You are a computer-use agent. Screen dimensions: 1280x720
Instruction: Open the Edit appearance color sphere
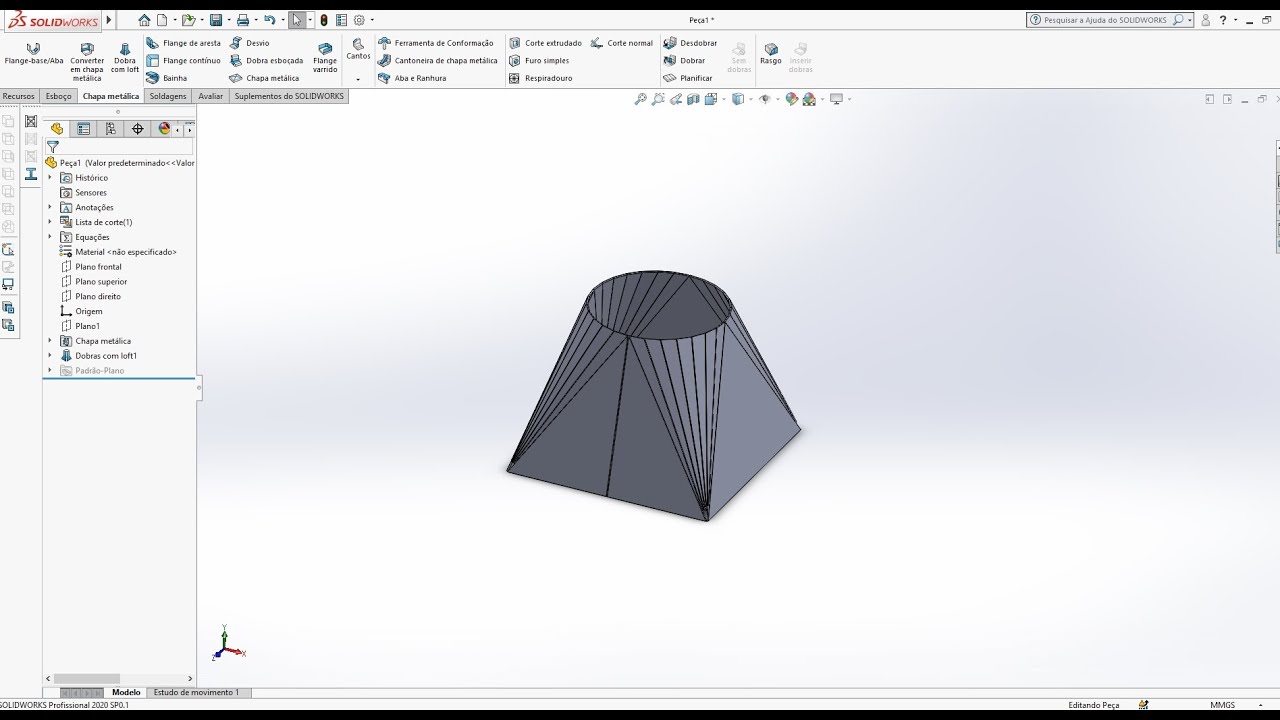[791, 99]
